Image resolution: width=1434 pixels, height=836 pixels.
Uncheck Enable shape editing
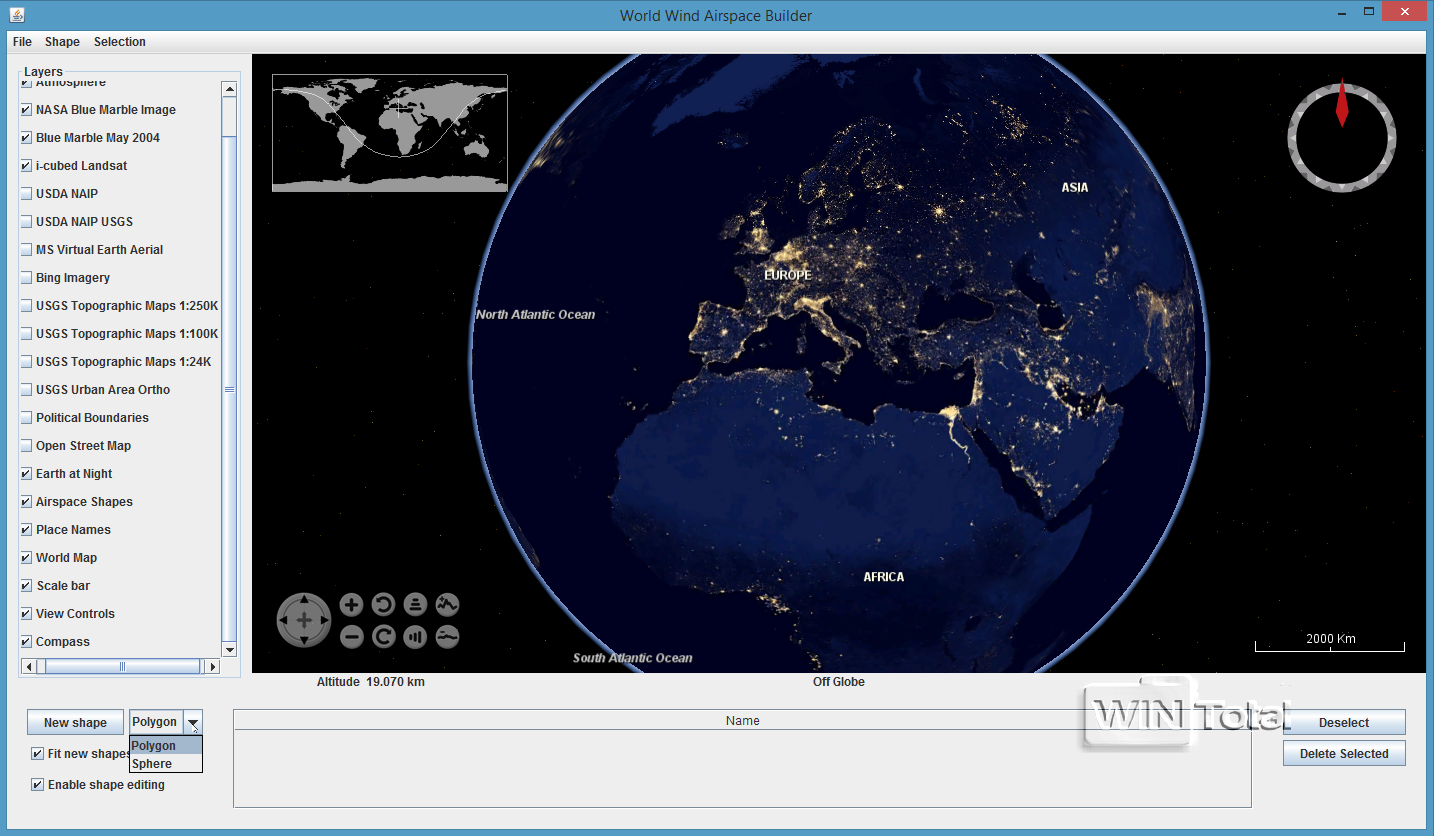(x=38, y=785)
